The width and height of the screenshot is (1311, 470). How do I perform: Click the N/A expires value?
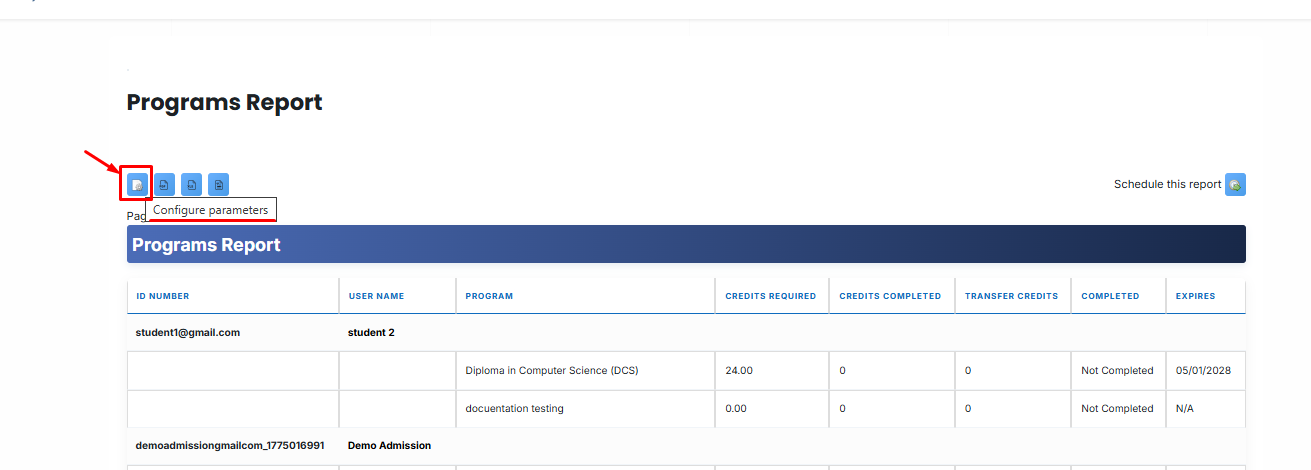coord(1185,408)
